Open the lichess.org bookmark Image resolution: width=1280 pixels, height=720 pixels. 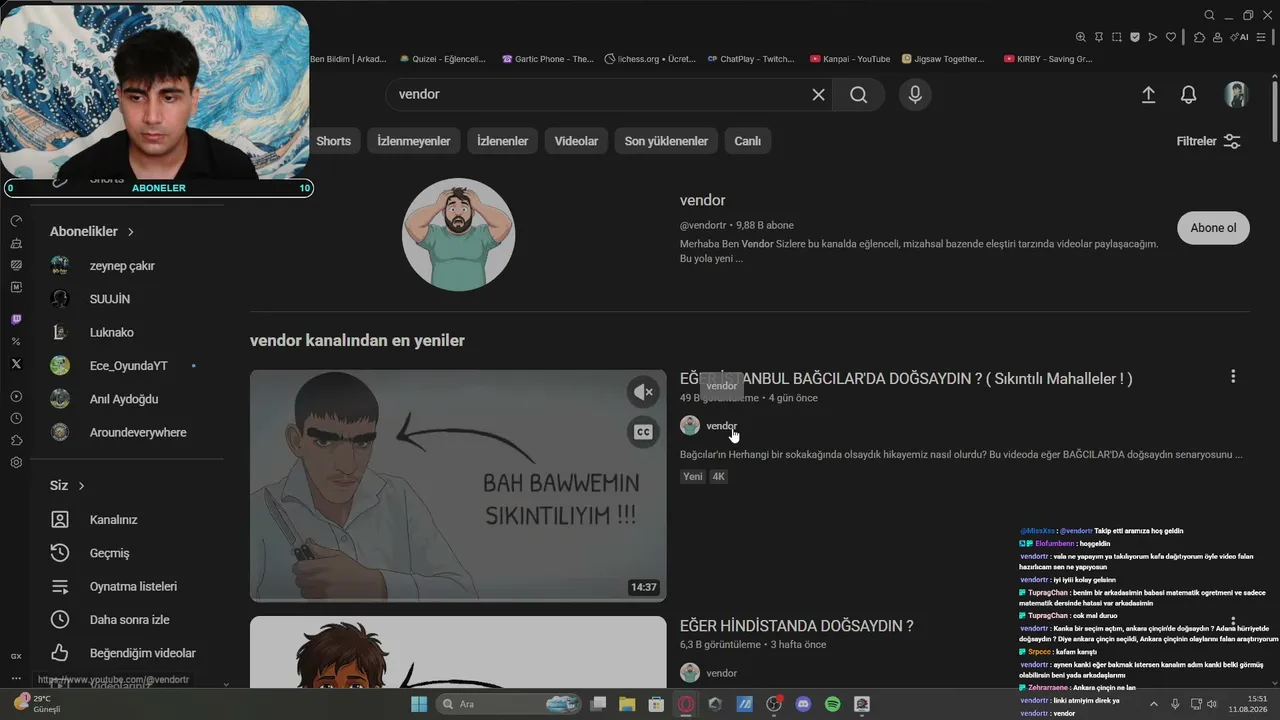coord(650,59)
